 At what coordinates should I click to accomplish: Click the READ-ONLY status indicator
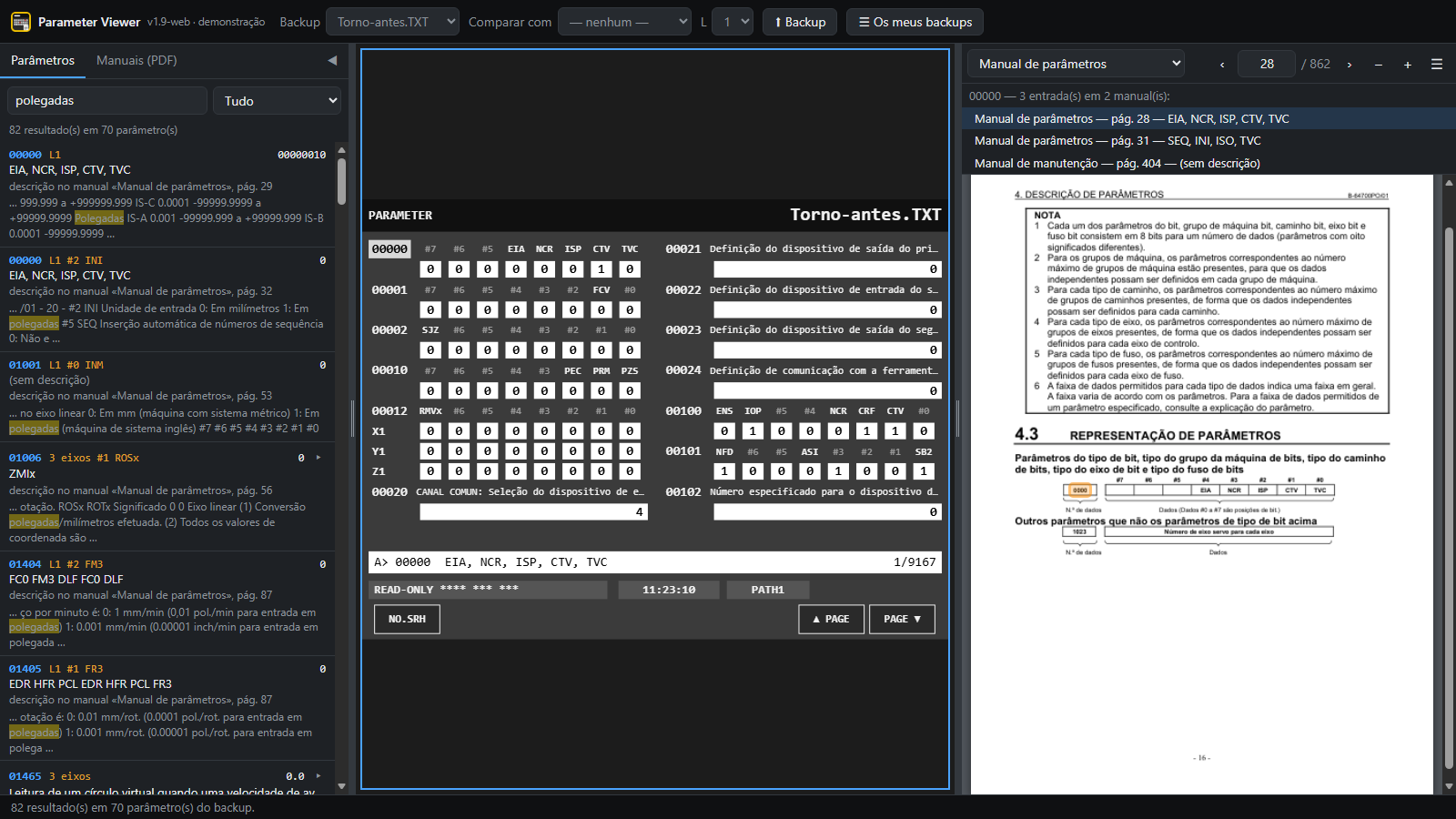[488, 590]
